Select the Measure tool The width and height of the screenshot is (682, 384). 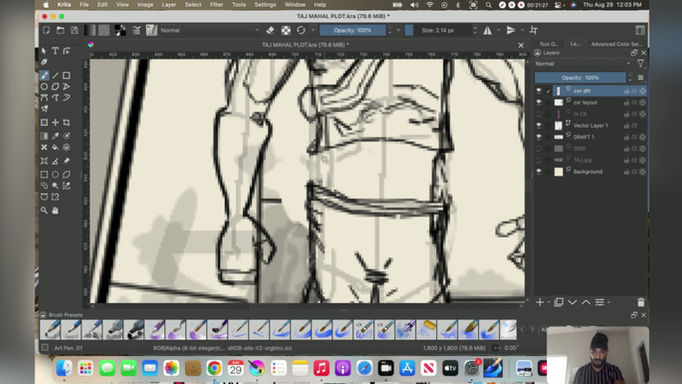point(55,161)
